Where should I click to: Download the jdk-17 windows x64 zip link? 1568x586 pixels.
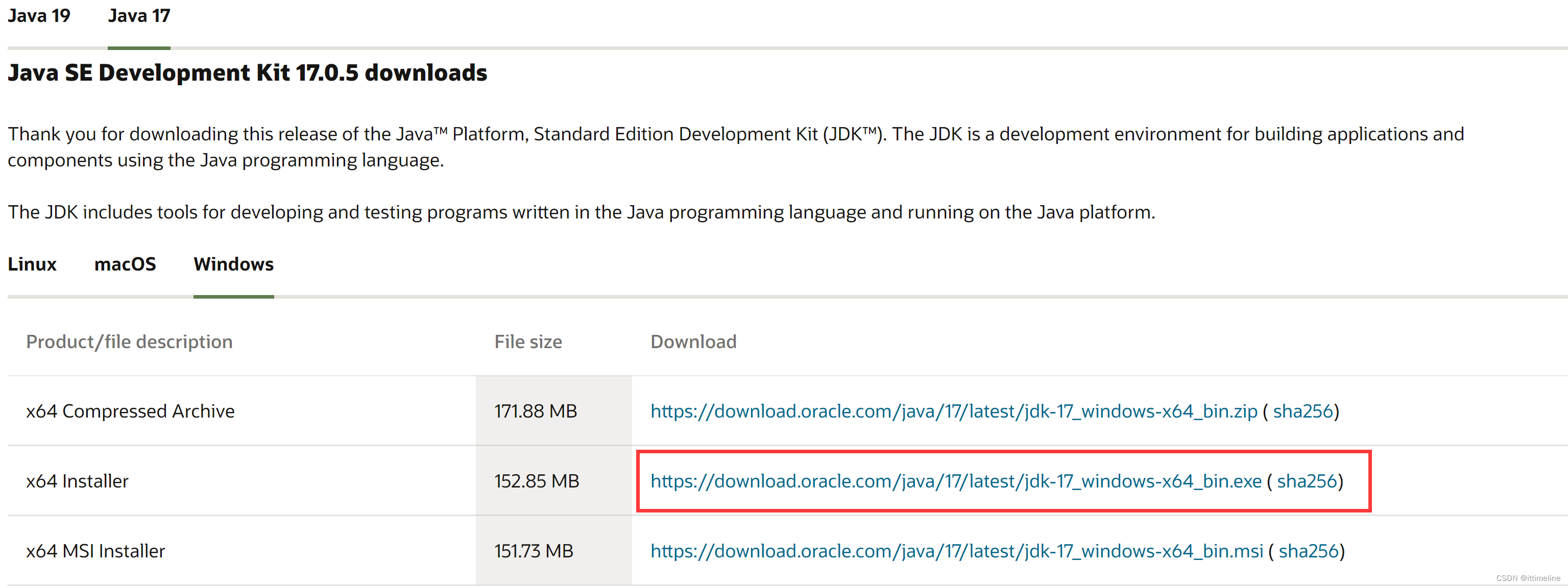(x=954, y=411)
